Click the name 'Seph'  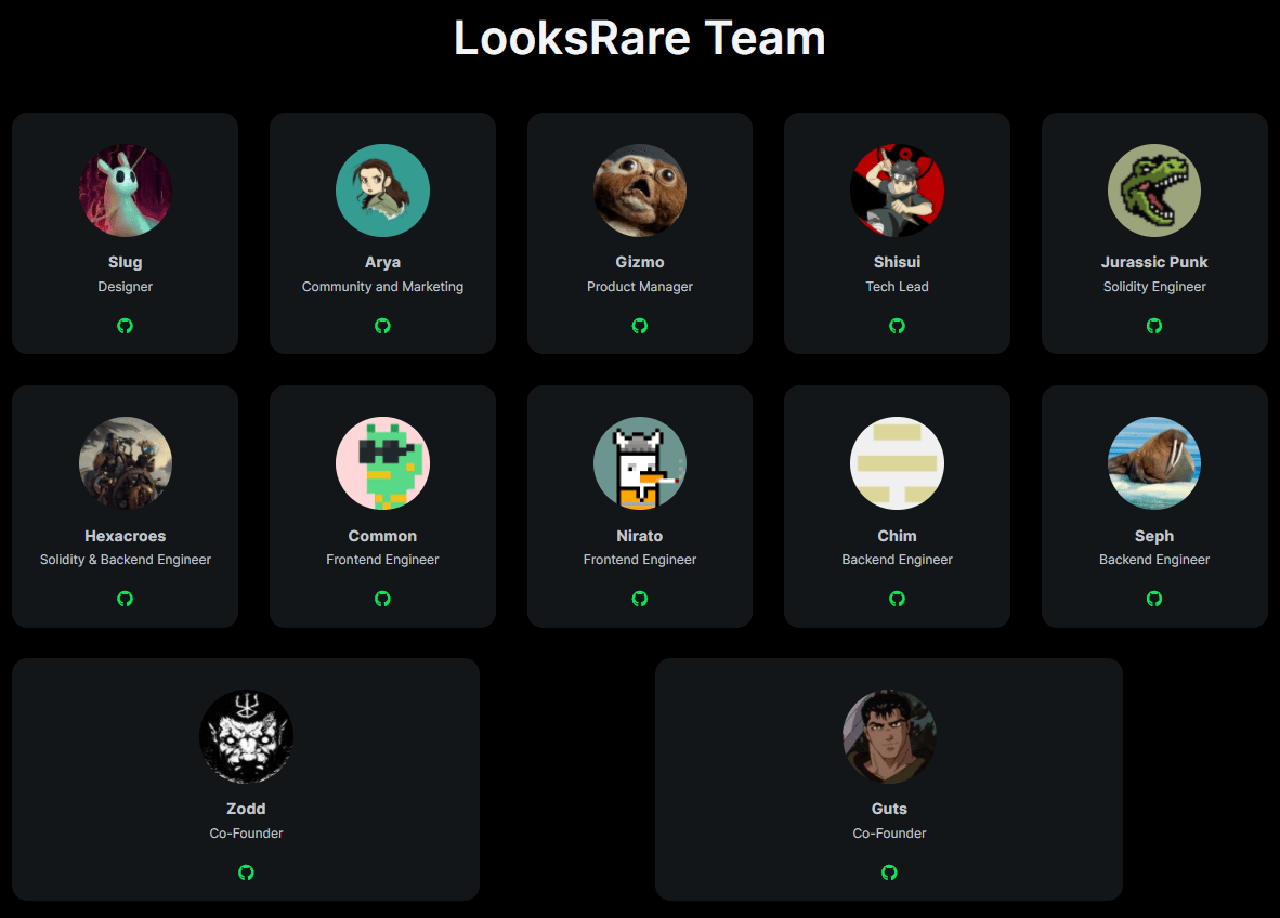click(1155, 535)
